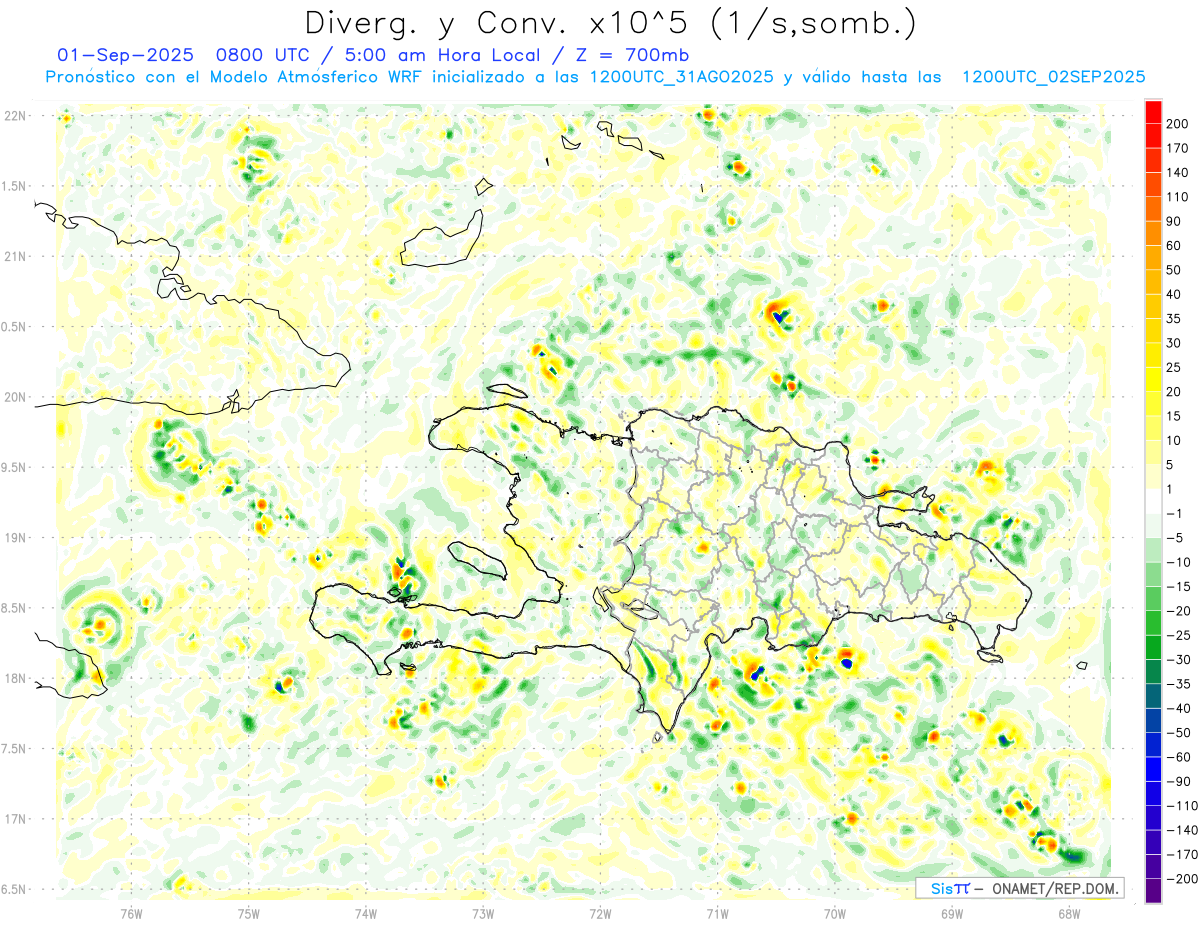
Task: Click the colorbar value -20
Action: coord(1180,612)
